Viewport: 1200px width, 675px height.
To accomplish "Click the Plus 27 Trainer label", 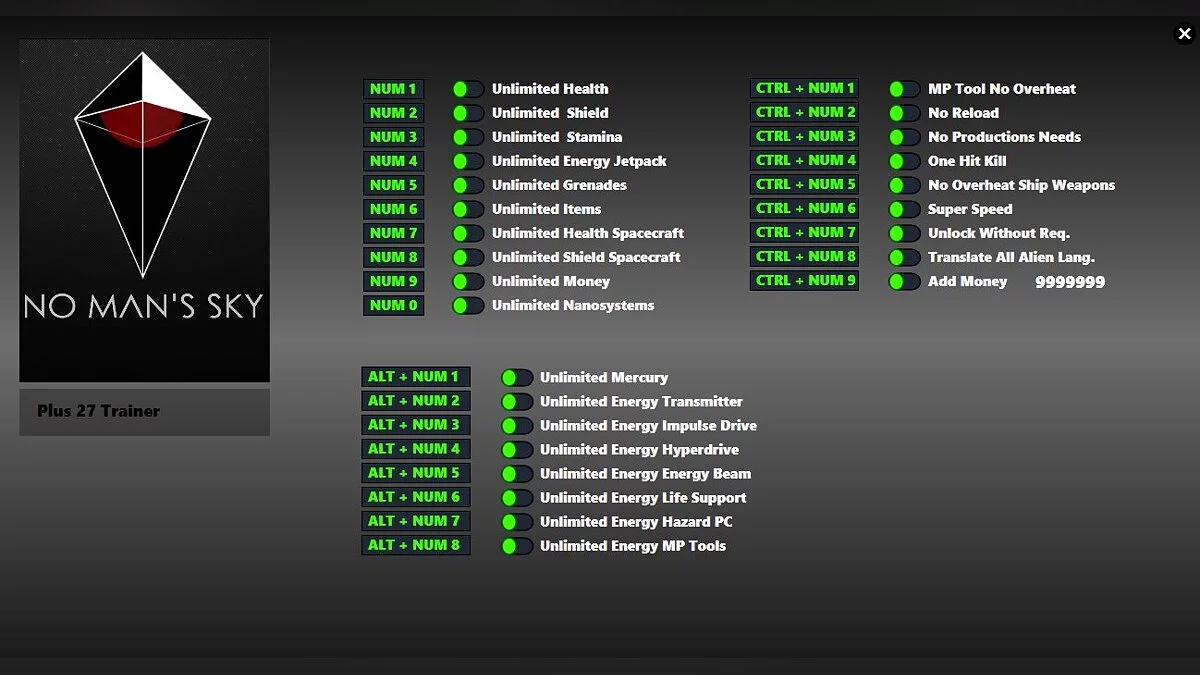I will pos(144,411).
